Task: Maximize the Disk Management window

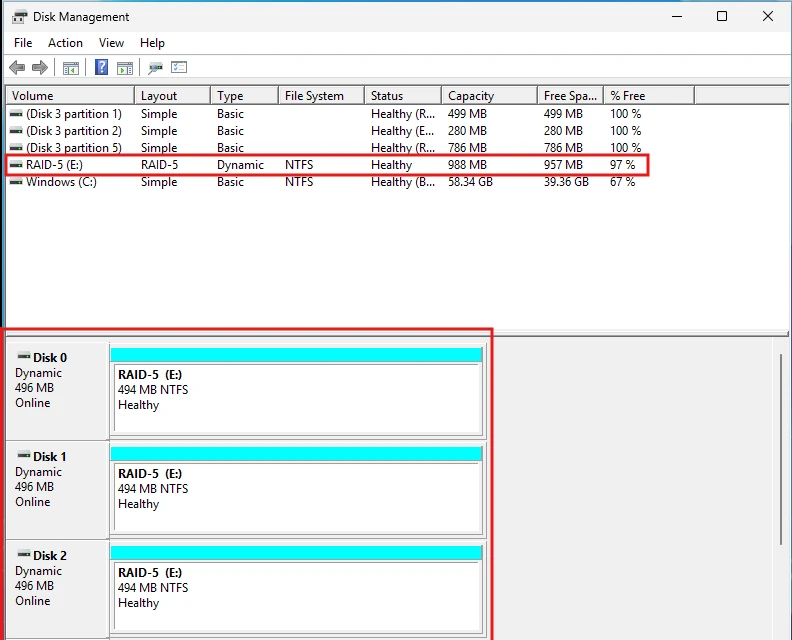Action: (x=722, y=16)
